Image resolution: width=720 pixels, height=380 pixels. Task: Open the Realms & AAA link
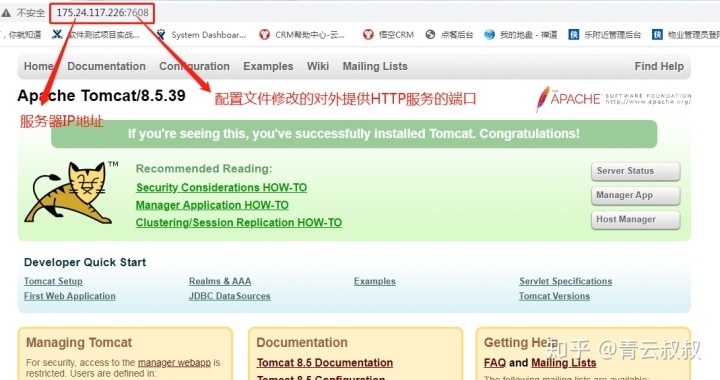click(x=220, y=281)
